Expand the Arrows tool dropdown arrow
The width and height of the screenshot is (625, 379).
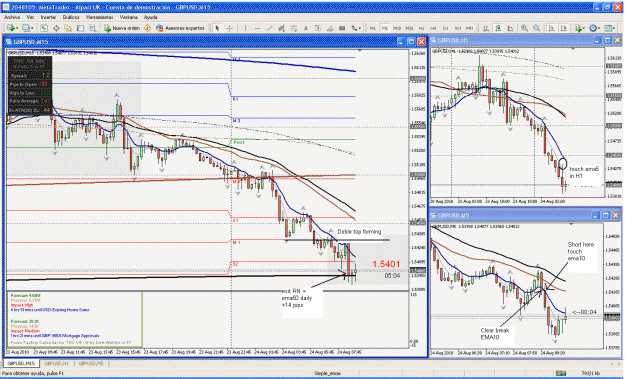pos(360,28)
